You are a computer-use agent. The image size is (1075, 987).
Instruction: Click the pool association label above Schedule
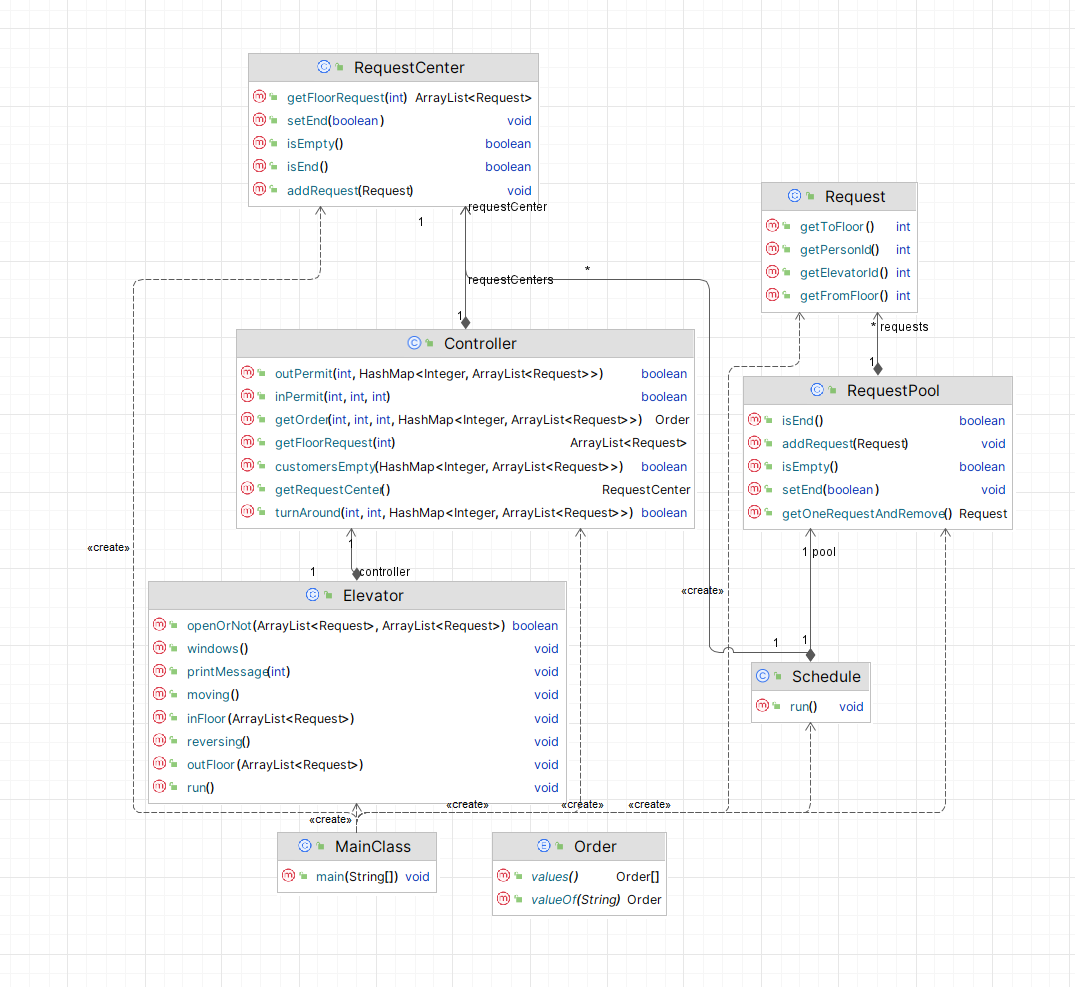coord(823,552)
